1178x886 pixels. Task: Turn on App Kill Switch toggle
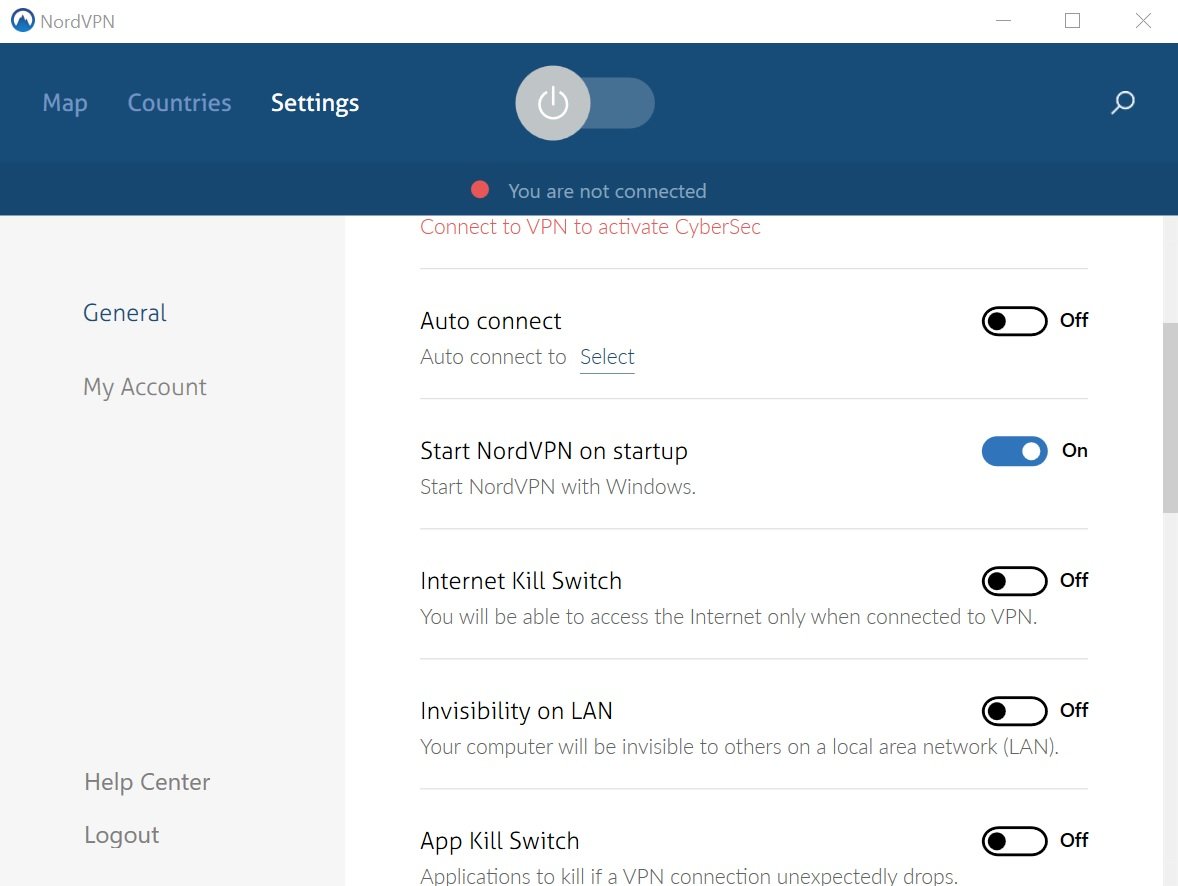(x=1014, y=841)
